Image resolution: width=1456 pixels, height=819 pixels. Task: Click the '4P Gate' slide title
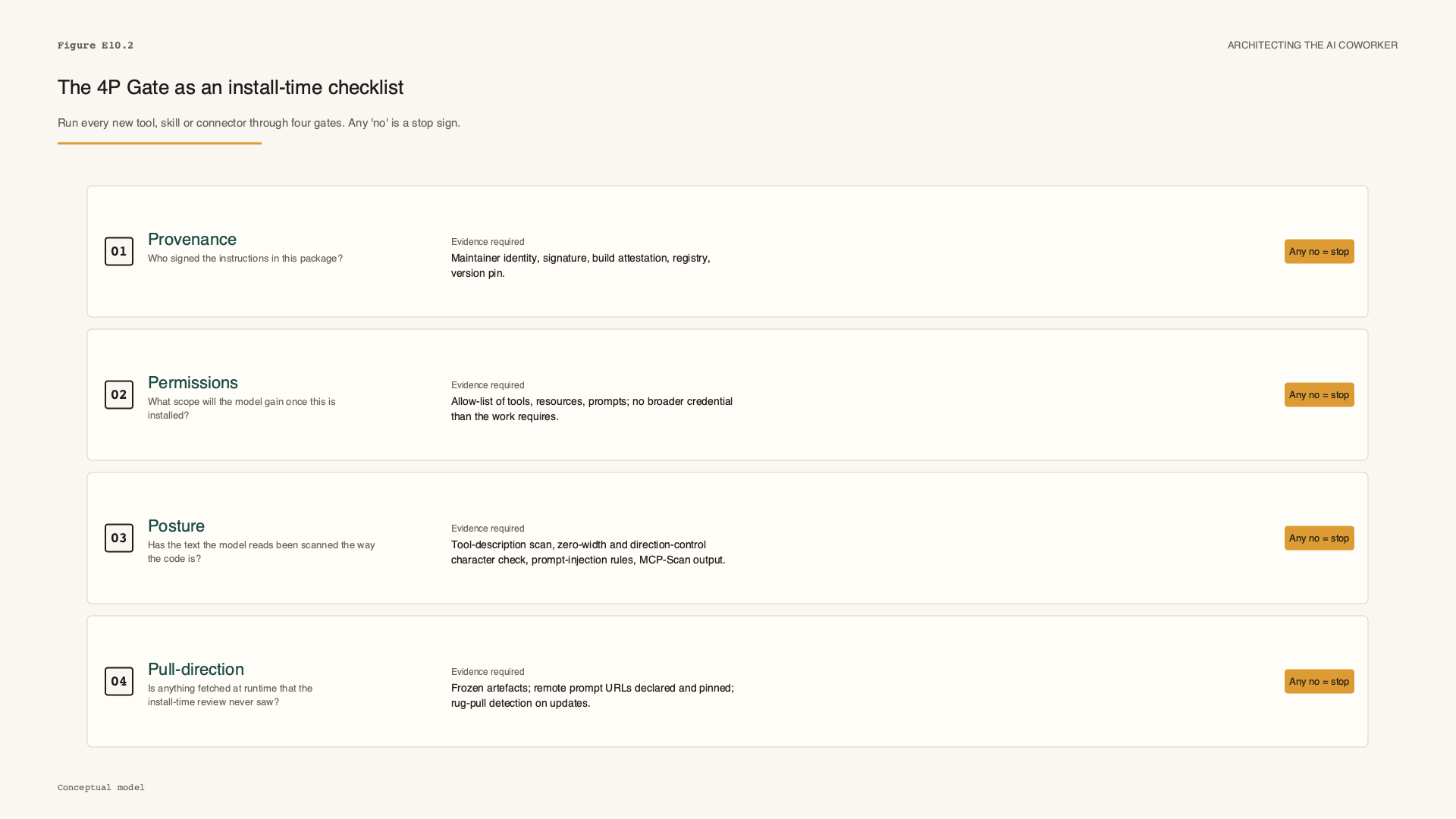[231, 87]
